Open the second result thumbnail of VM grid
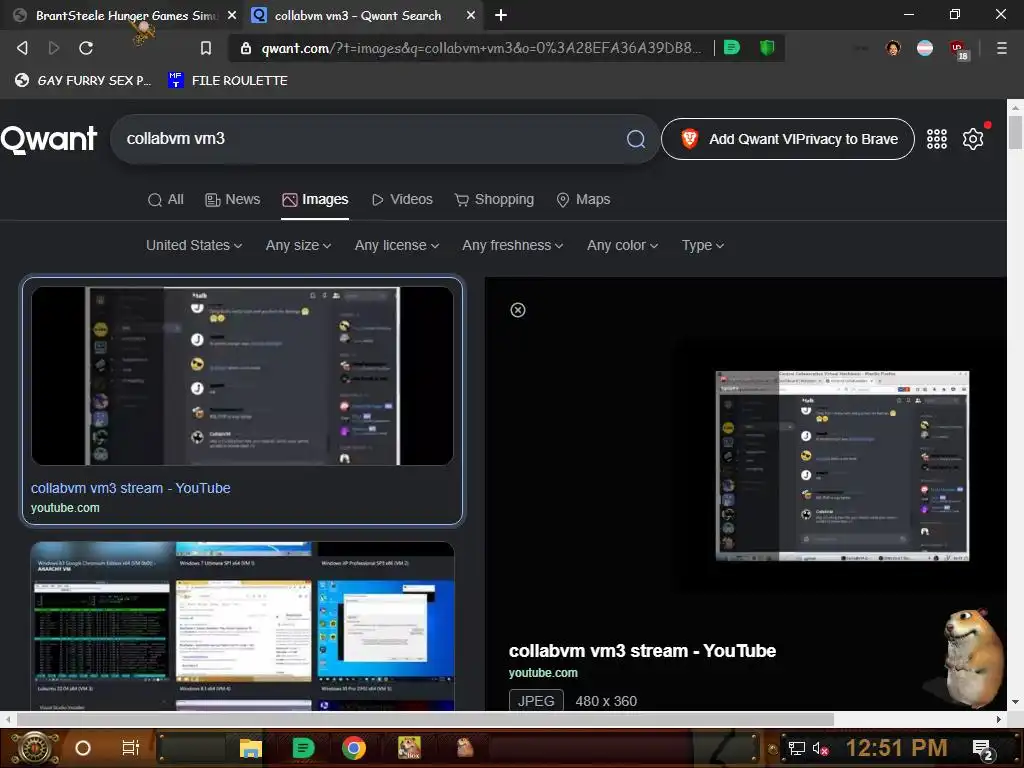The image size is (1024, 768). 242,626
